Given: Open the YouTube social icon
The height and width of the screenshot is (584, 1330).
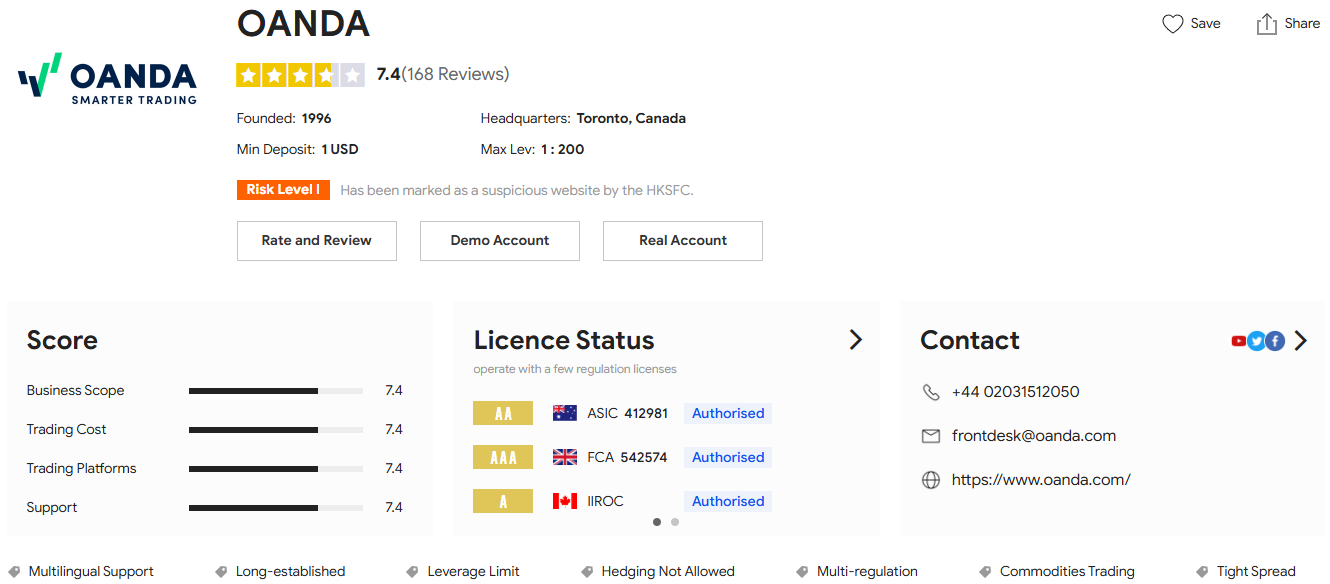Looking at the screenshot, I should [1239, 341].
